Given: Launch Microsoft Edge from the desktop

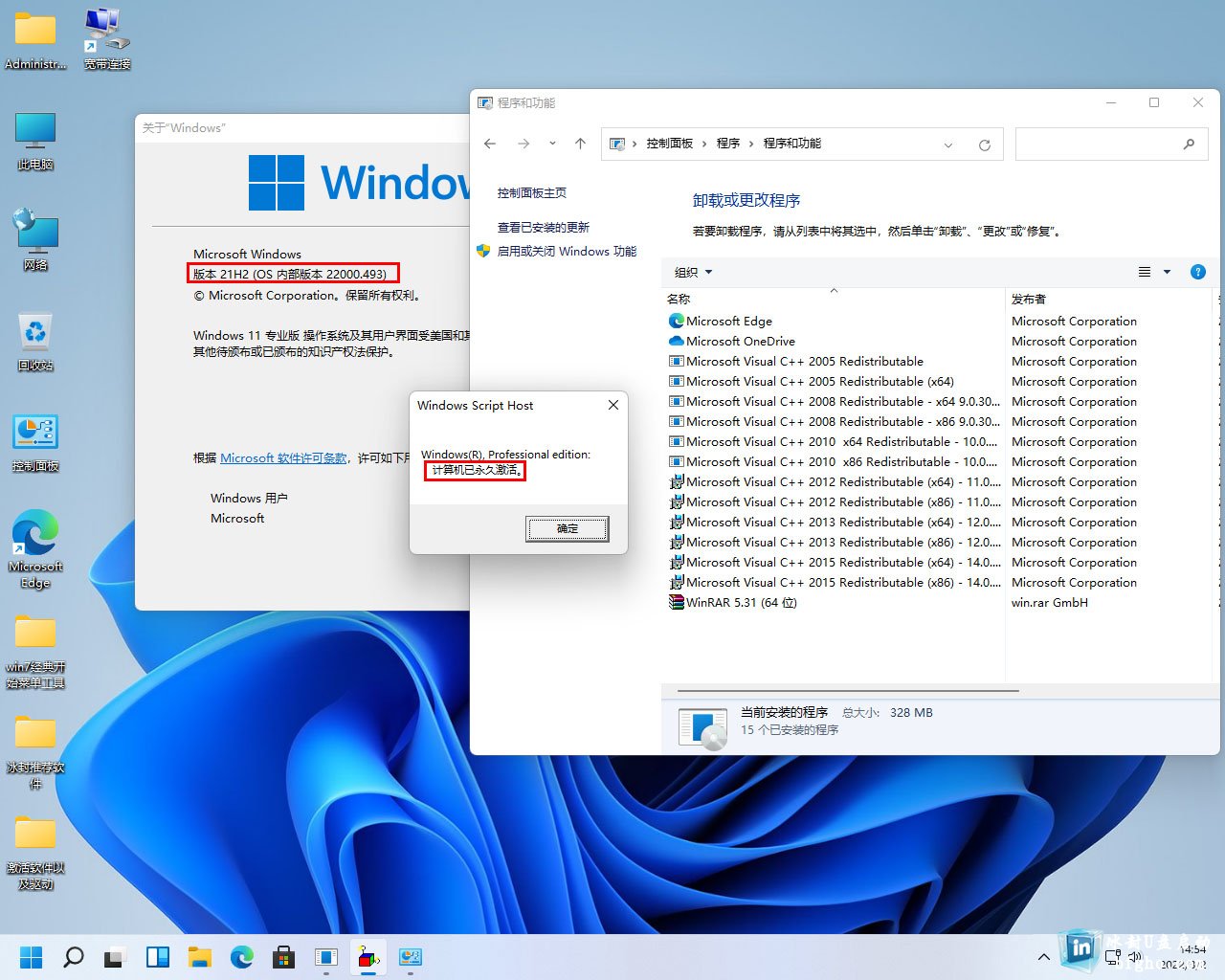Looking at the screenshot, I should 35,549.
